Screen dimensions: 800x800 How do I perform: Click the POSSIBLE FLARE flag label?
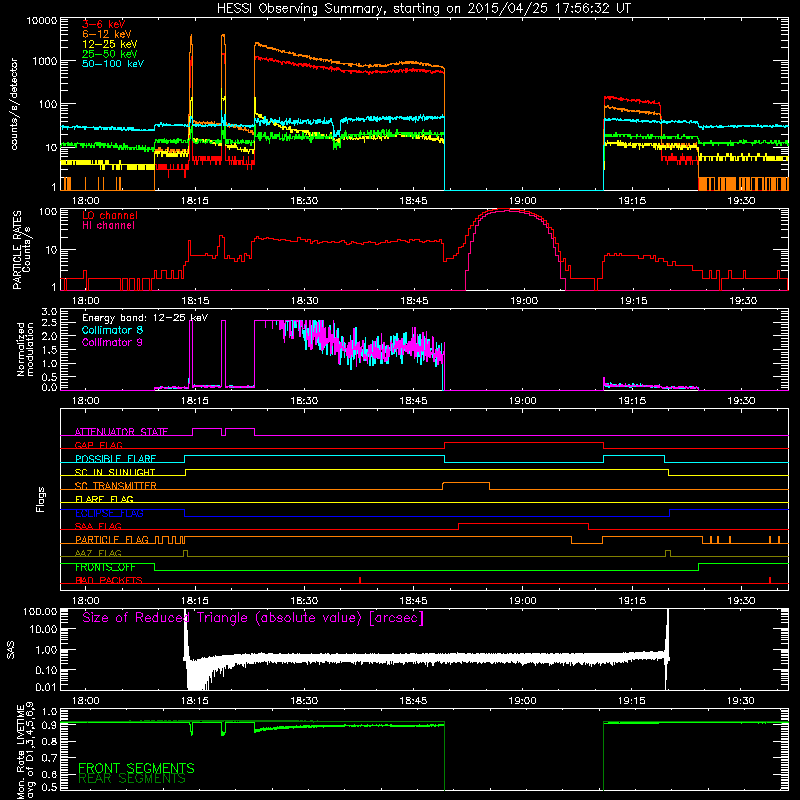click(x=115, y=459)
